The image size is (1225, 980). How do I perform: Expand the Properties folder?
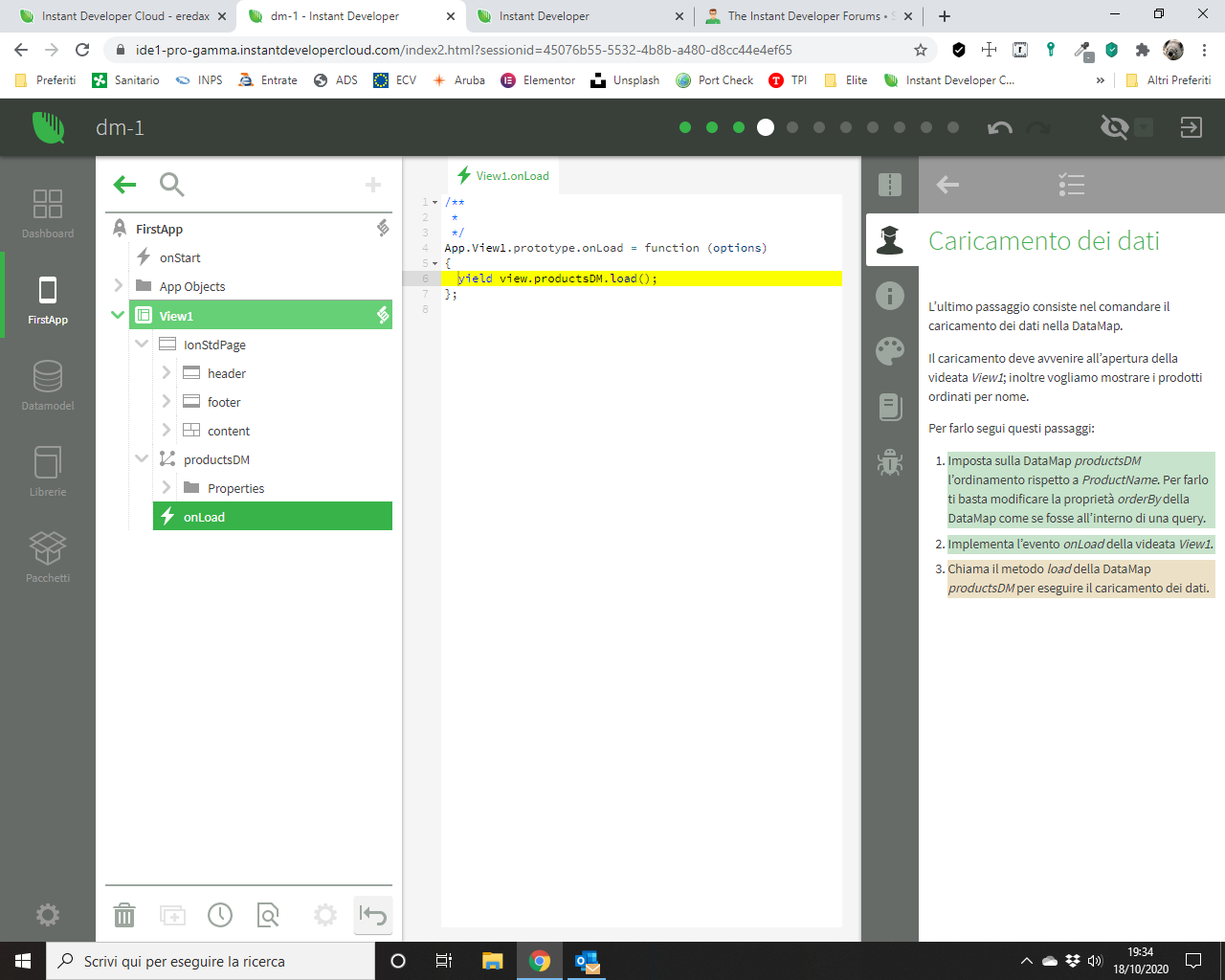[x=166, y=487]
